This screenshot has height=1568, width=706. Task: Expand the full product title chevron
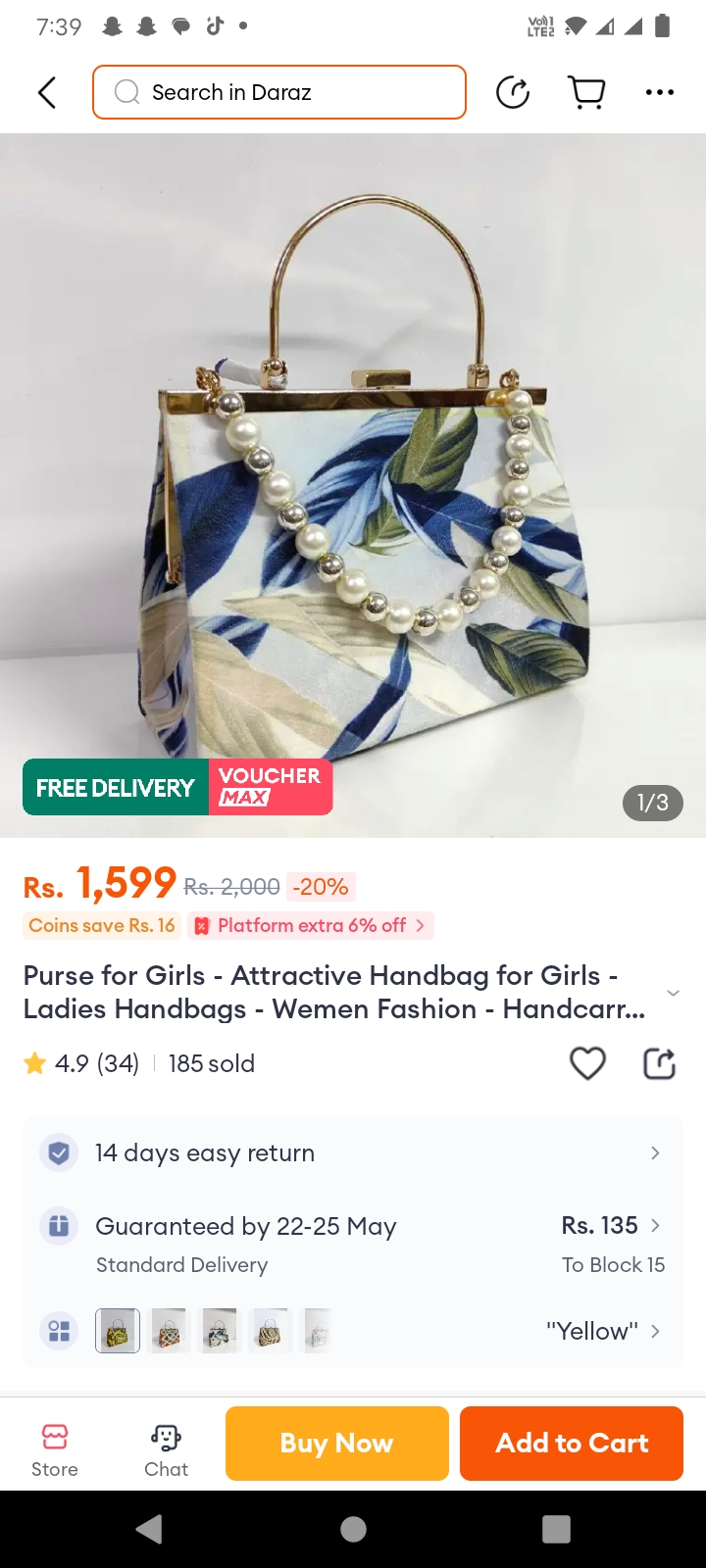673,993
